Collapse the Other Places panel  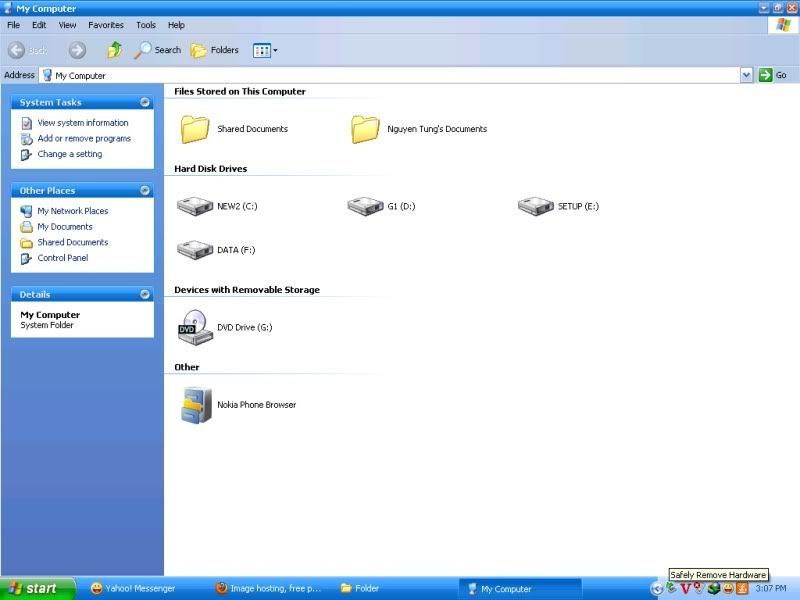(145, 190)
